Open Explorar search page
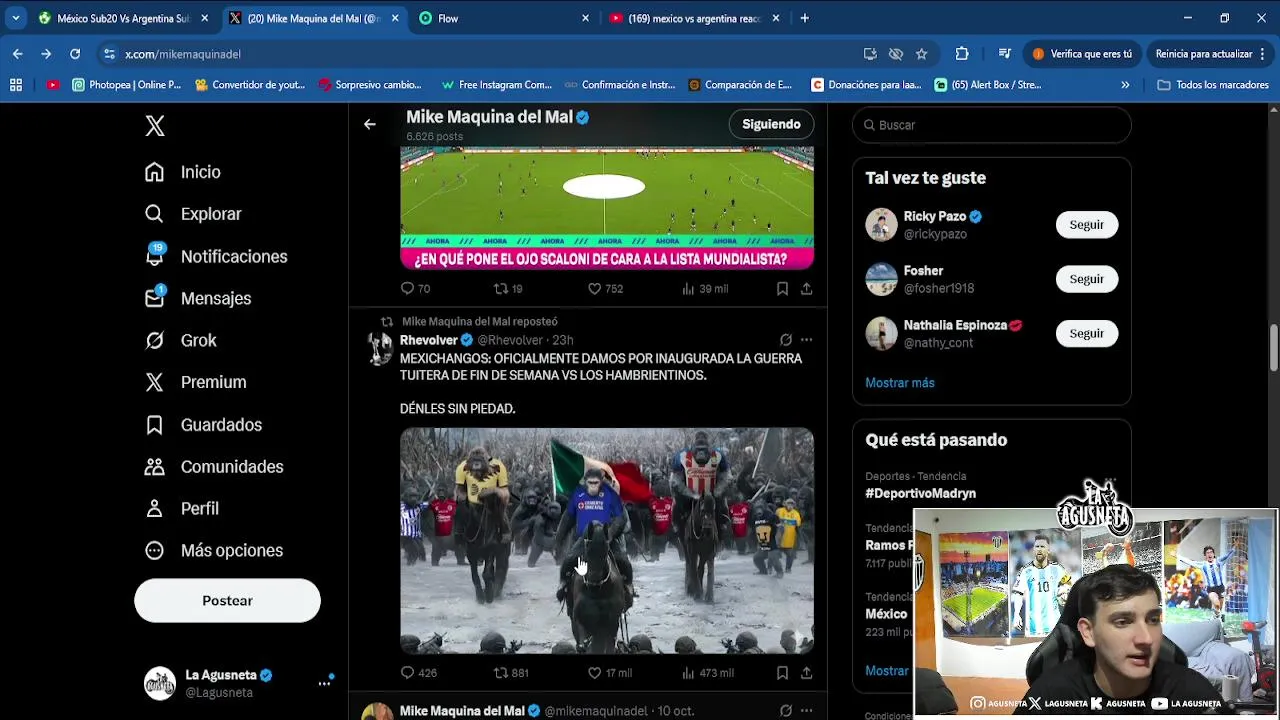1280x720 pixels. [192, 214]
